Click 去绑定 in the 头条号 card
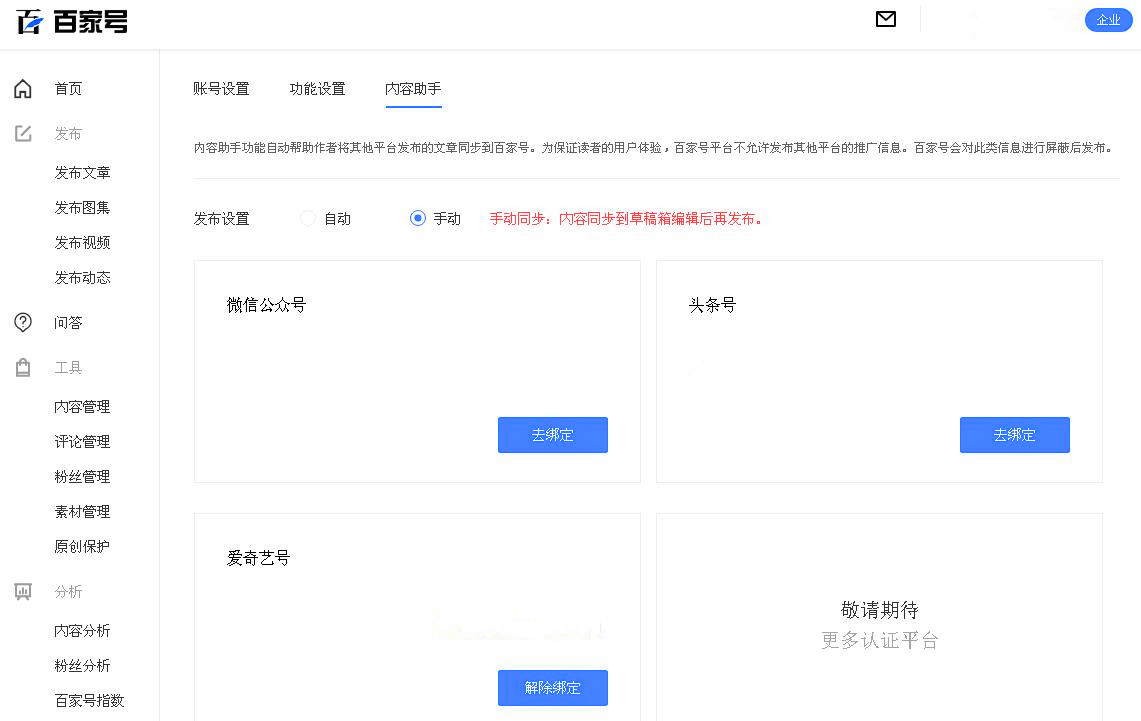This screenshot has width=1141, height=721. 1015,435
